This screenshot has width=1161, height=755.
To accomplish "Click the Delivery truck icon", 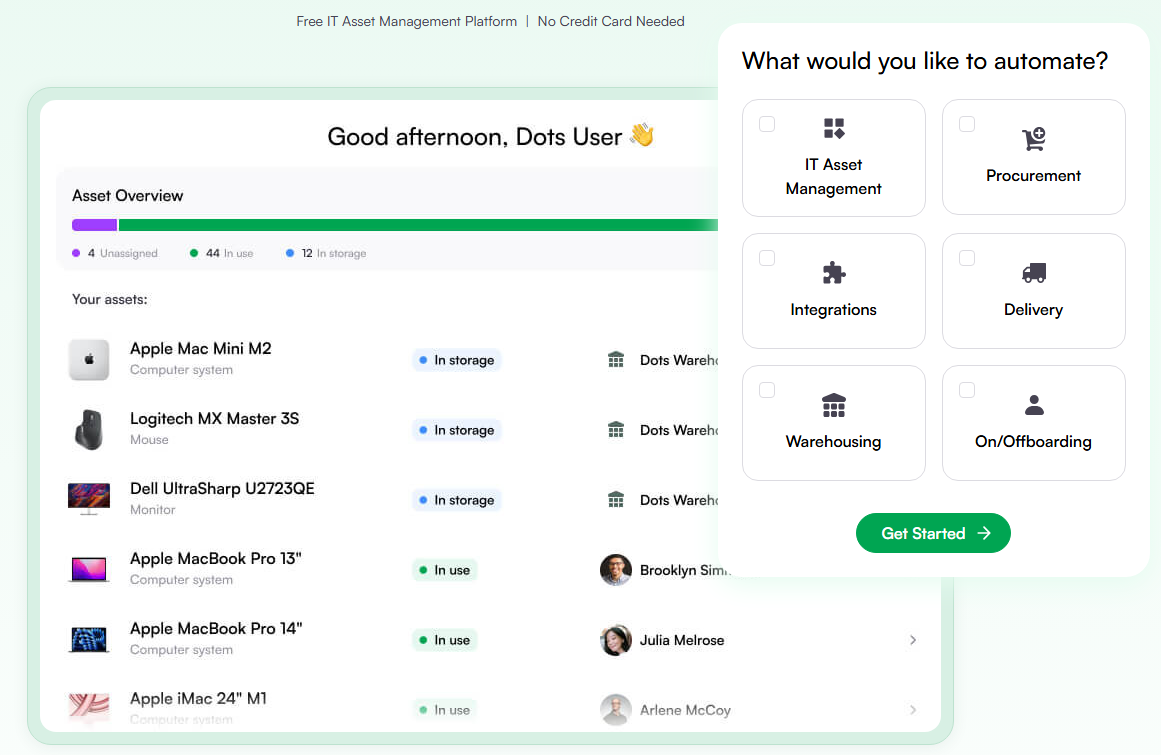I will [x=1033, y=273].
